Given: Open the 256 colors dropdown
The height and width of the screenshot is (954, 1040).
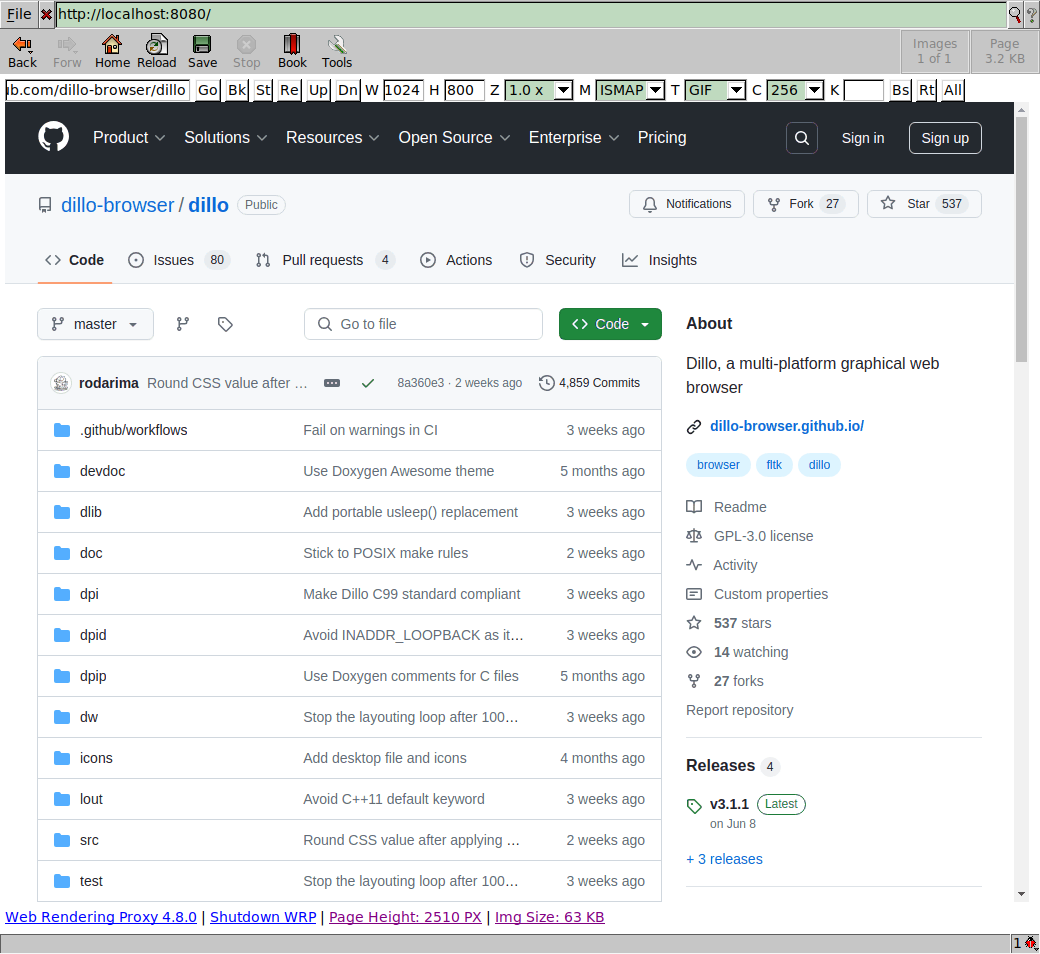Looking at the screenshot, I should pos(795,90).
